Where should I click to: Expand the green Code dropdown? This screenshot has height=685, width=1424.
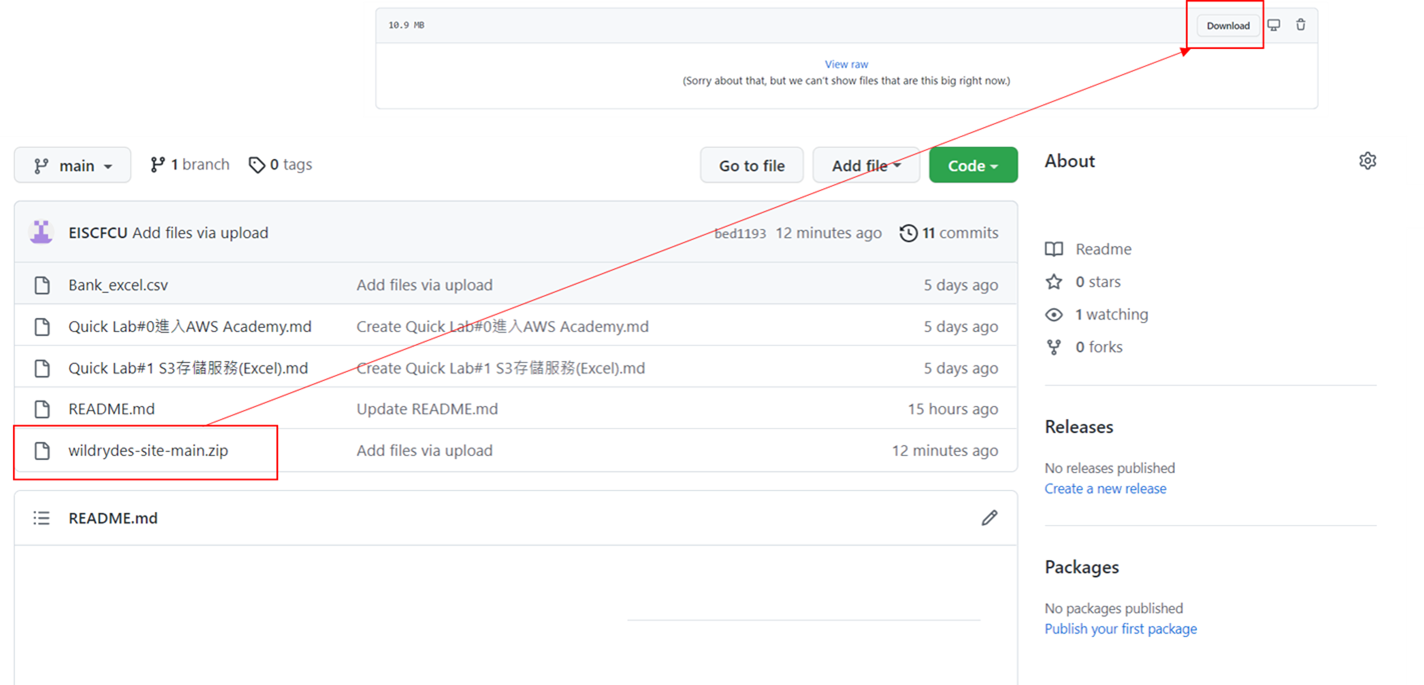(x=973, y=166)
